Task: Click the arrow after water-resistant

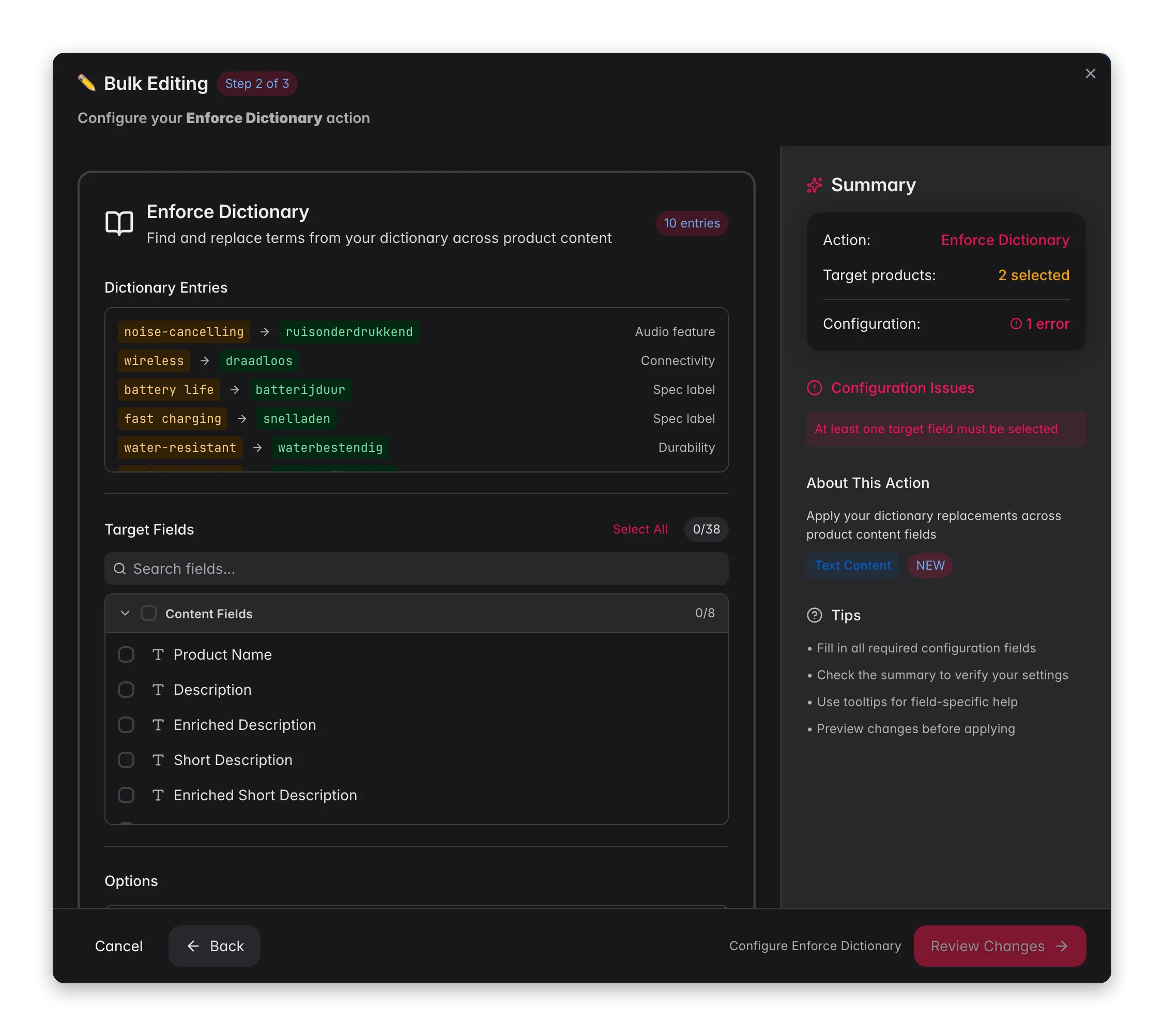Action: [x=257, y=448]
